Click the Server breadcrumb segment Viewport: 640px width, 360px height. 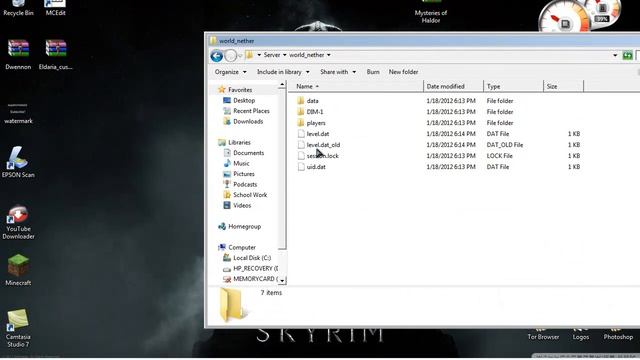click(272, 55)
